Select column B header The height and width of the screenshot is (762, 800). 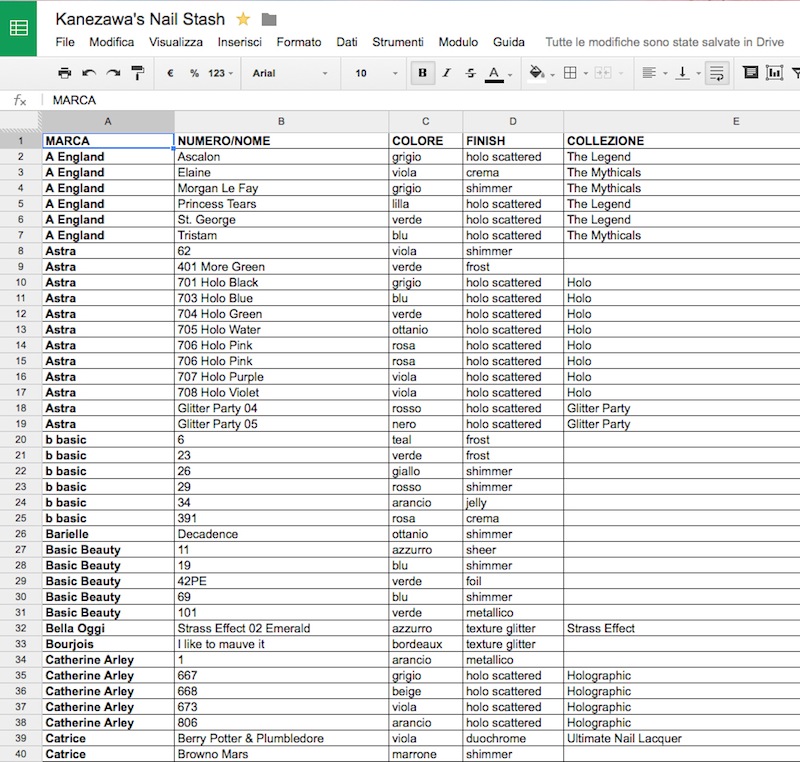[x=281, y=121]
